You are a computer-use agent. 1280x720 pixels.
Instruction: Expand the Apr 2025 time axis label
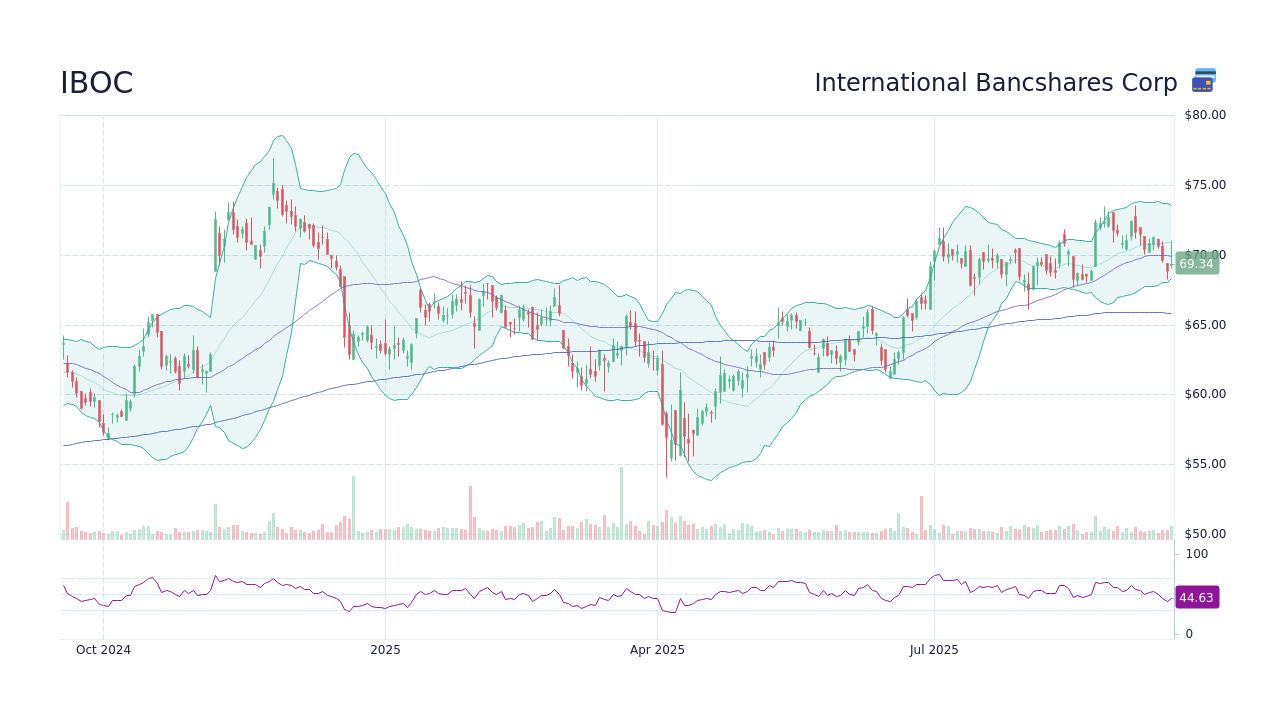(657, 649)
